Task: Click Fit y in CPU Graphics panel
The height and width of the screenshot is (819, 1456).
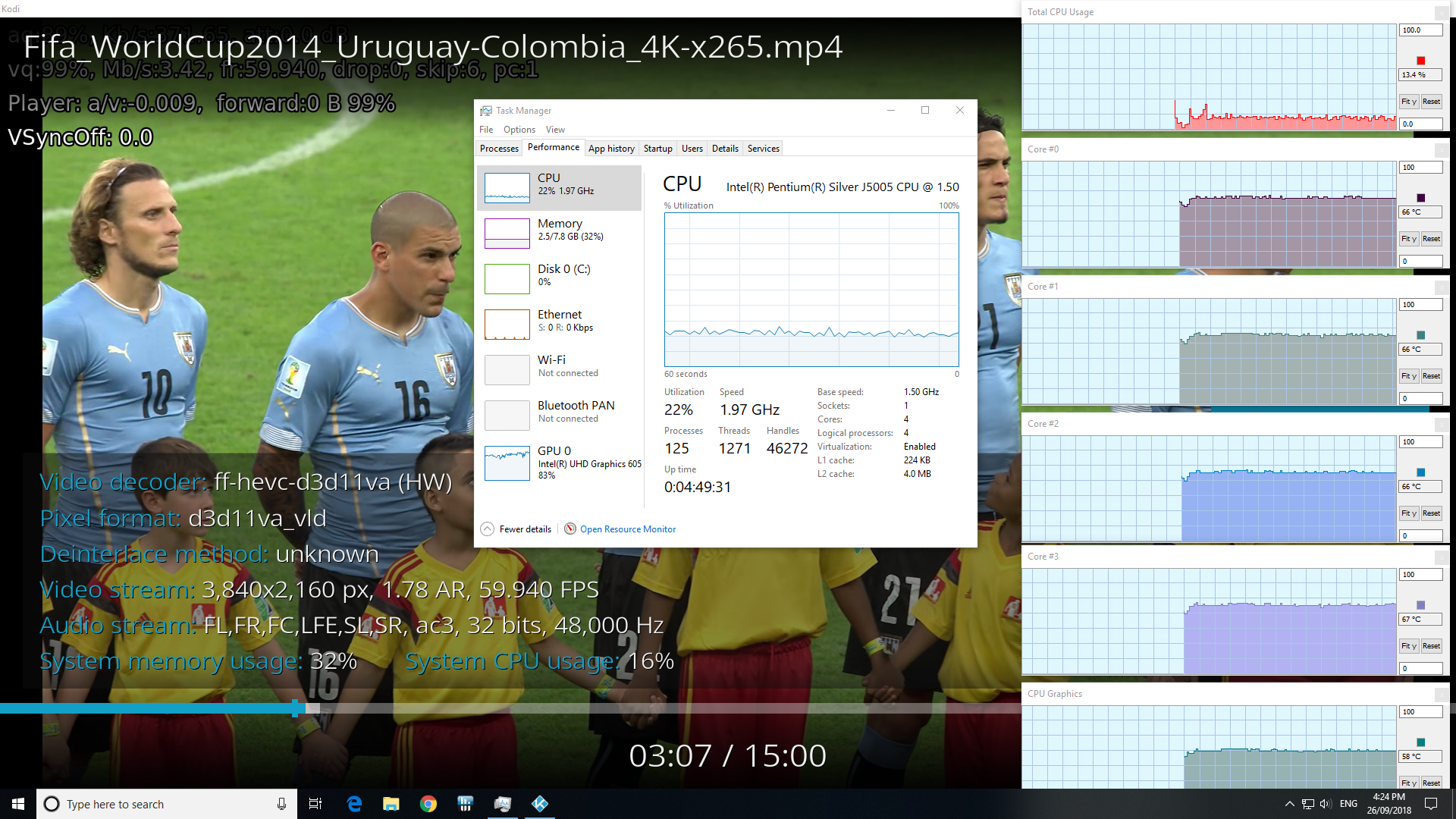Action: pyautogui.click(x=1409, y=783)
